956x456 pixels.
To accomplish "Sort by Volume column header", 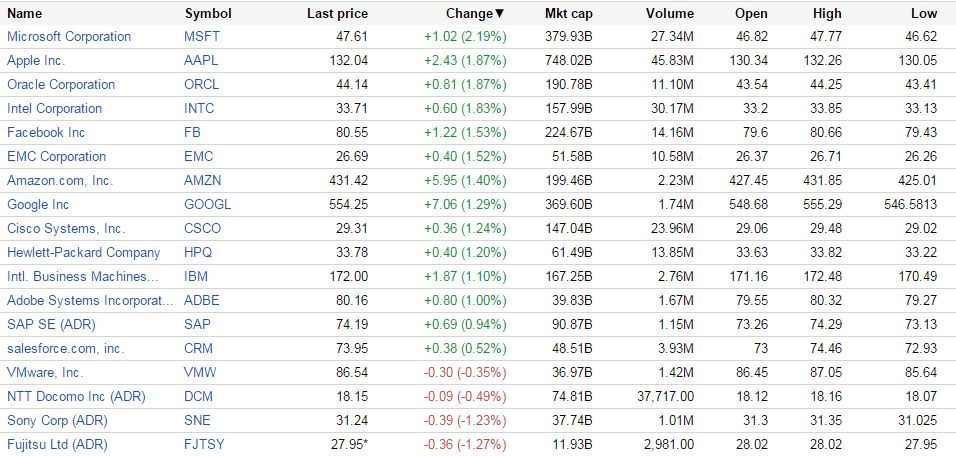I will [x=669, y=14].
